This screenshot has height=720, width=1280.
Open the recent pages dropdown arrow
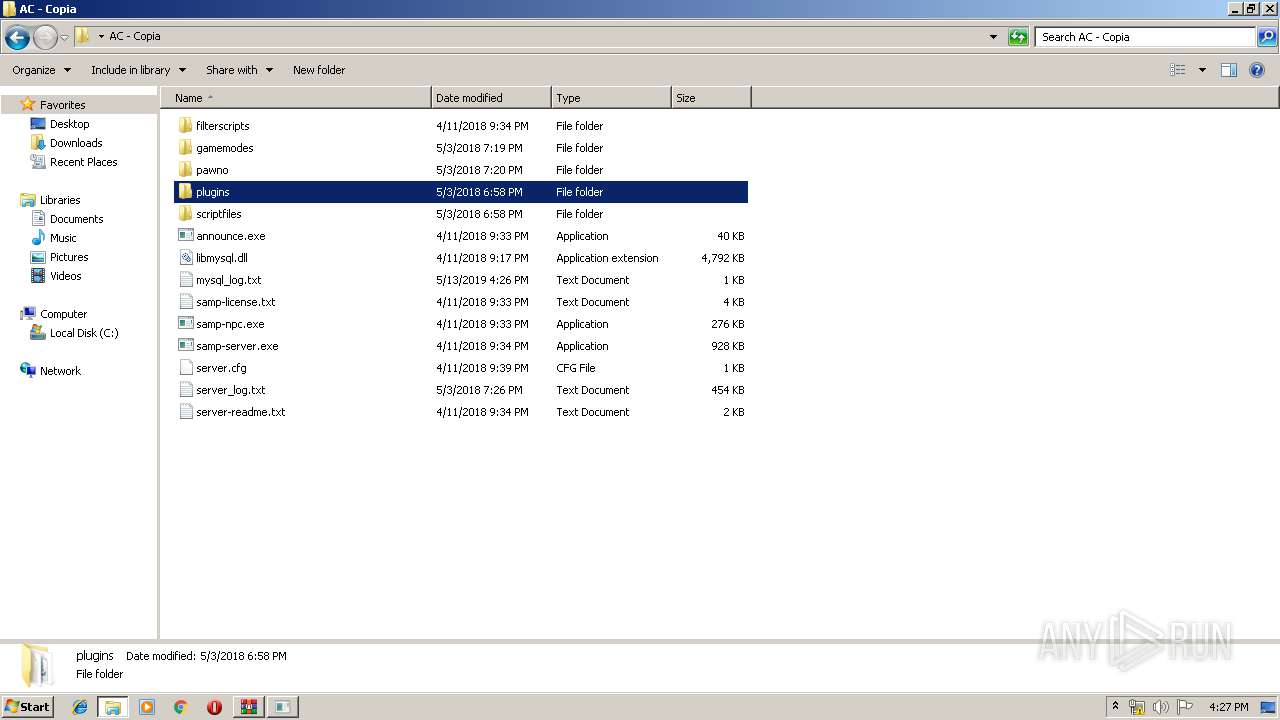point(64,38)
